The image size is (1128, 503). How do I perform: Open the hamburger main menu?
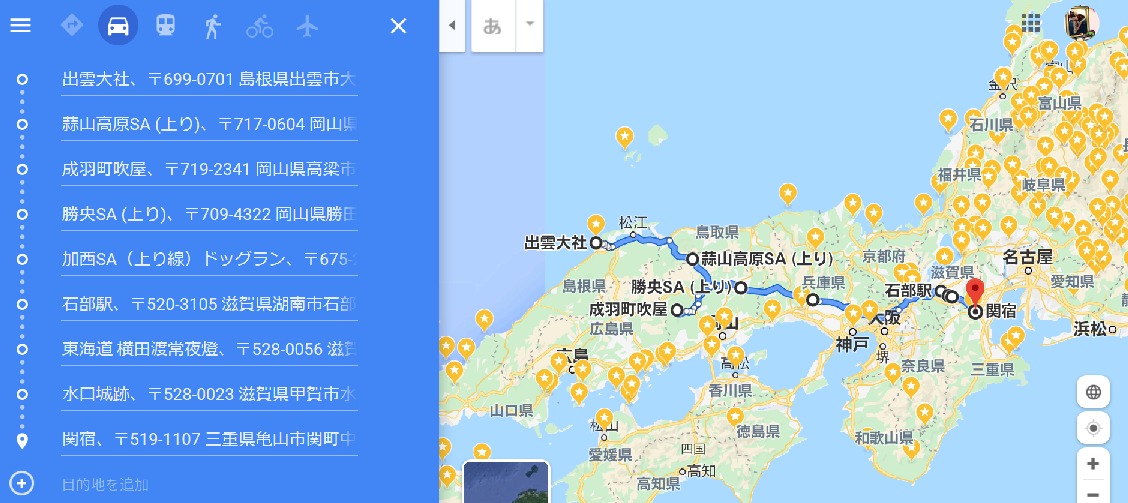20,26
